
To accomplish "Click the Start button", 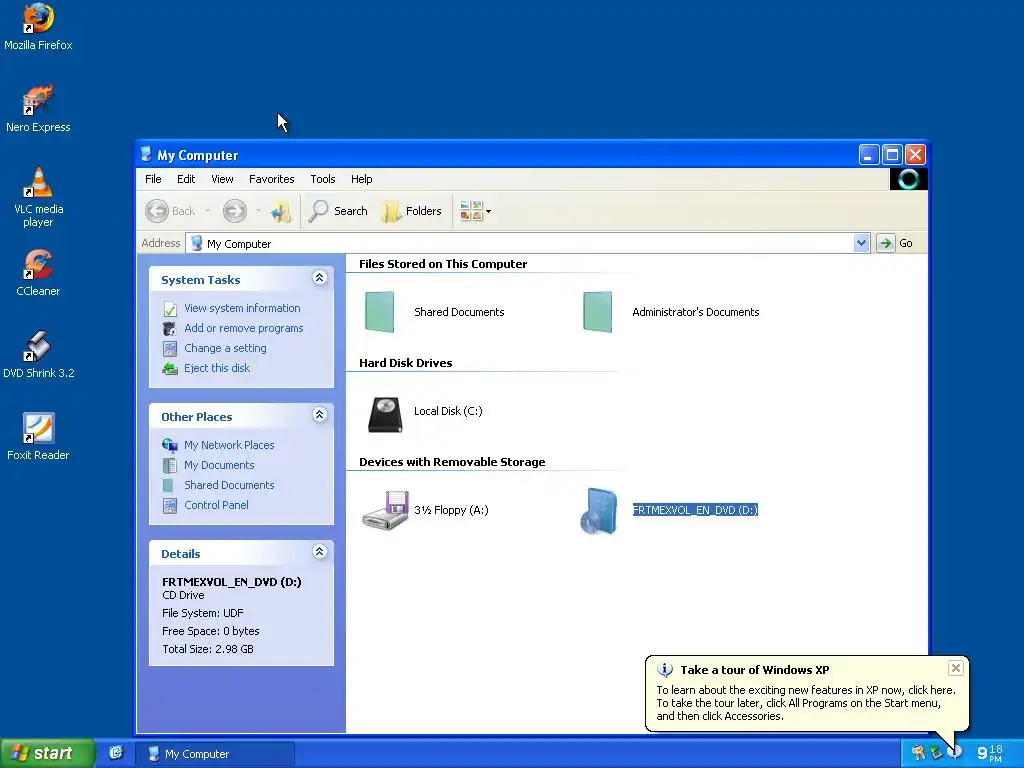I will 46,753.
